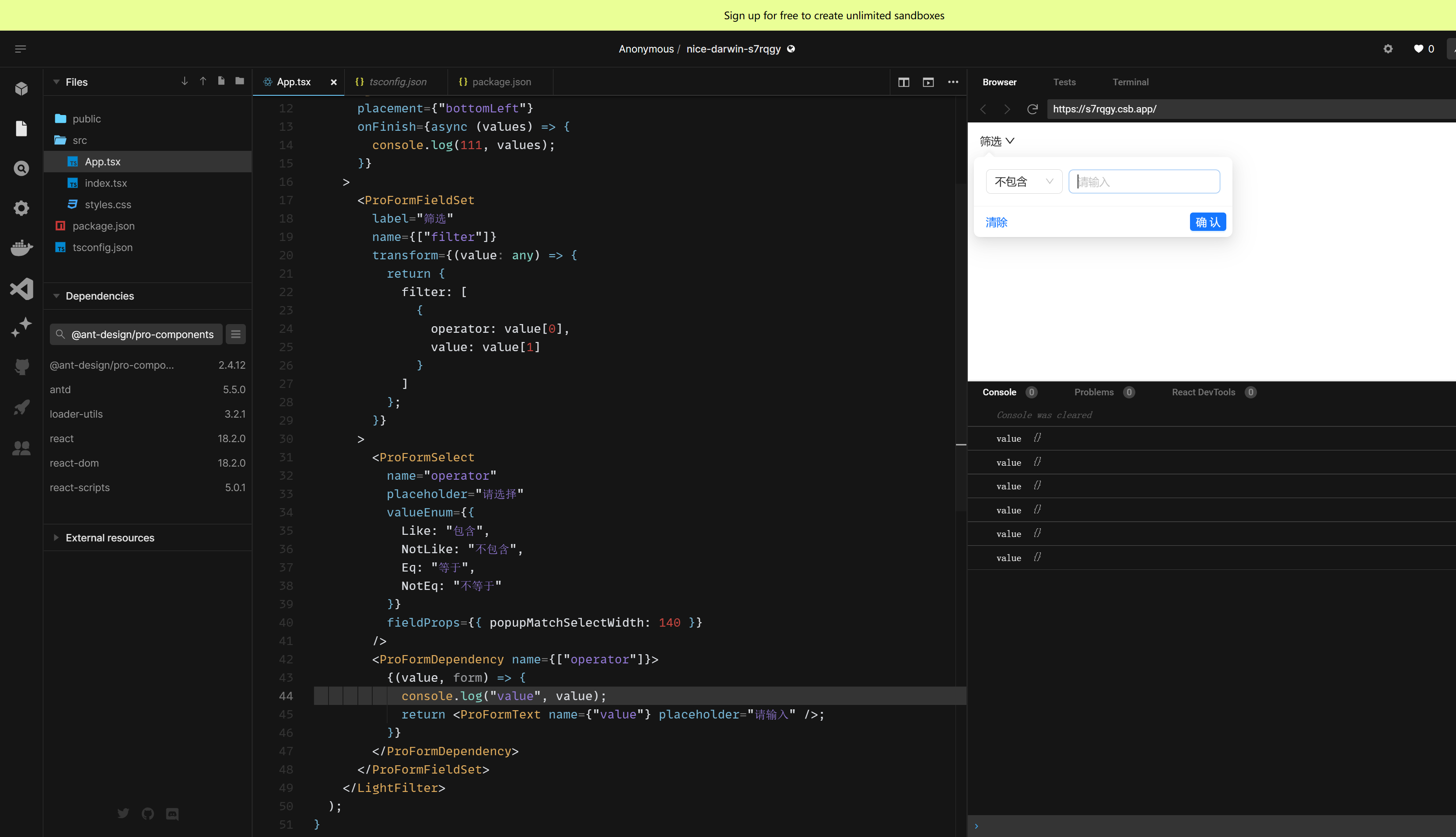1456x837 pixels.
Task: Refresh the browser preview
Action: (x=1032, y=108)
